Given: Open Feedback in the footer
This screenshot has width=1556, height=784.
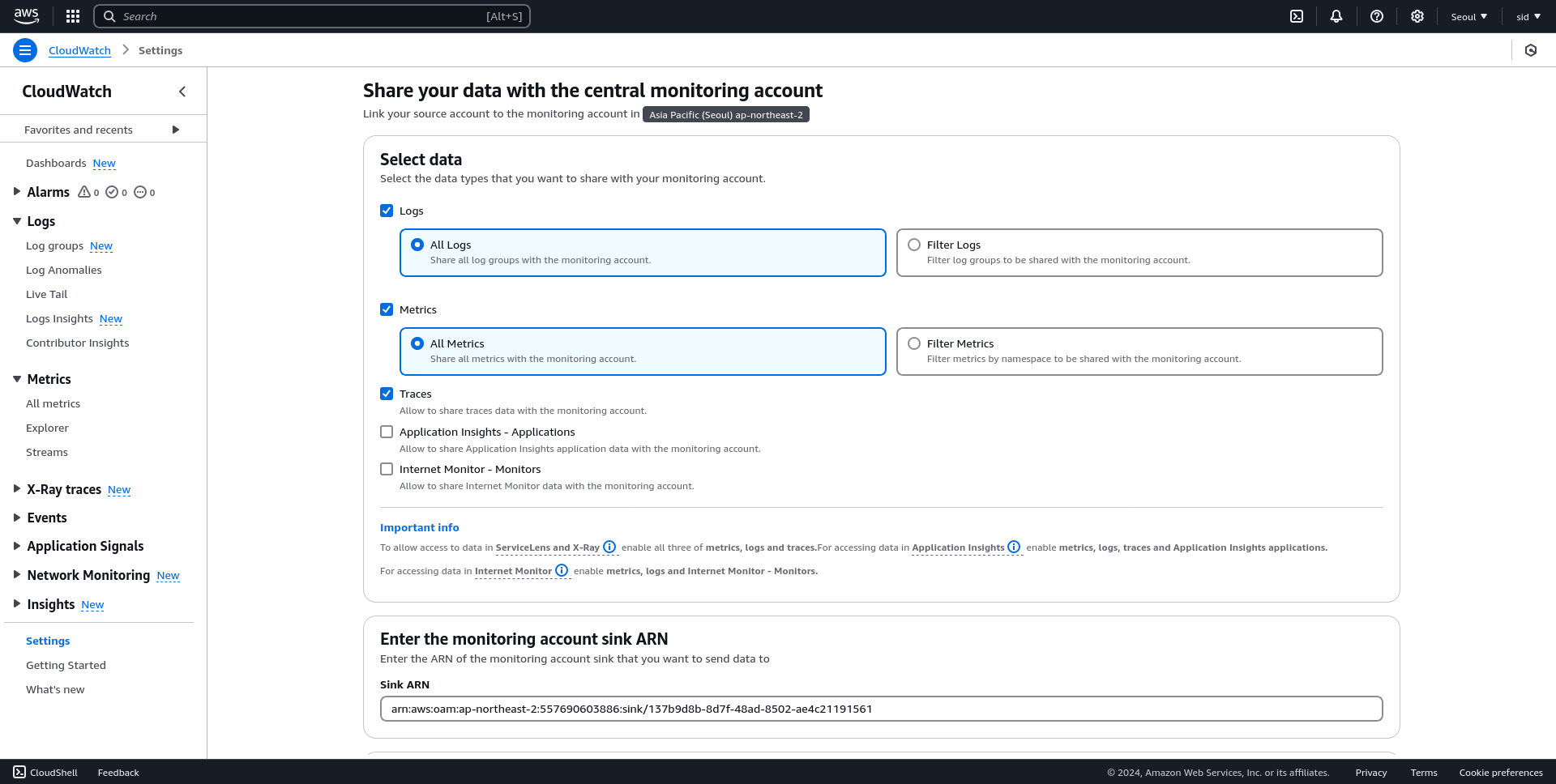Looking at the screenshot, I should point(118,773).
